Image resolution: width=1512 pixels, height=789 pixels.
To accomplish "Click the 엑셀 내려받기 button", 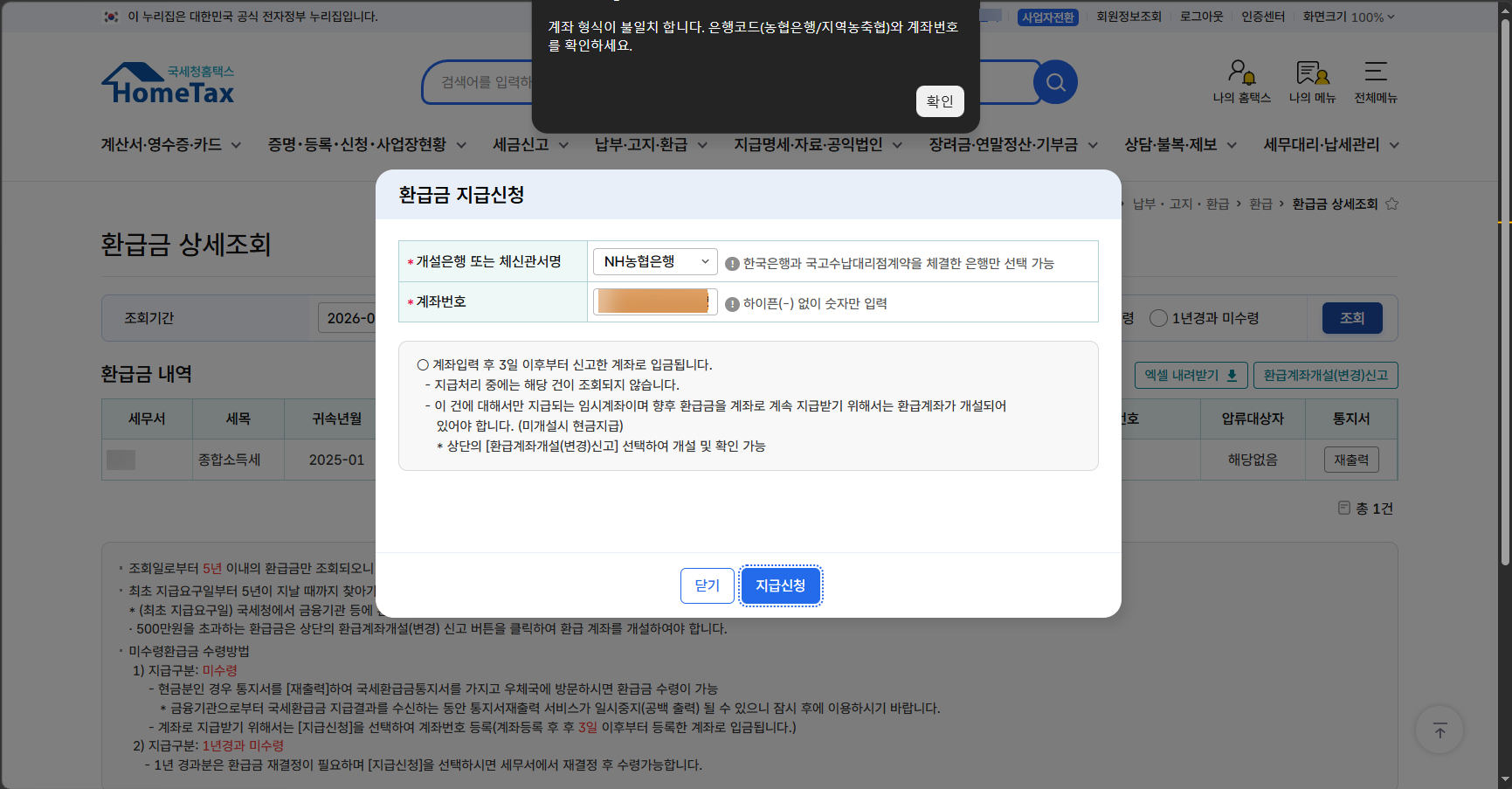I will click(x=1191, y=375).
